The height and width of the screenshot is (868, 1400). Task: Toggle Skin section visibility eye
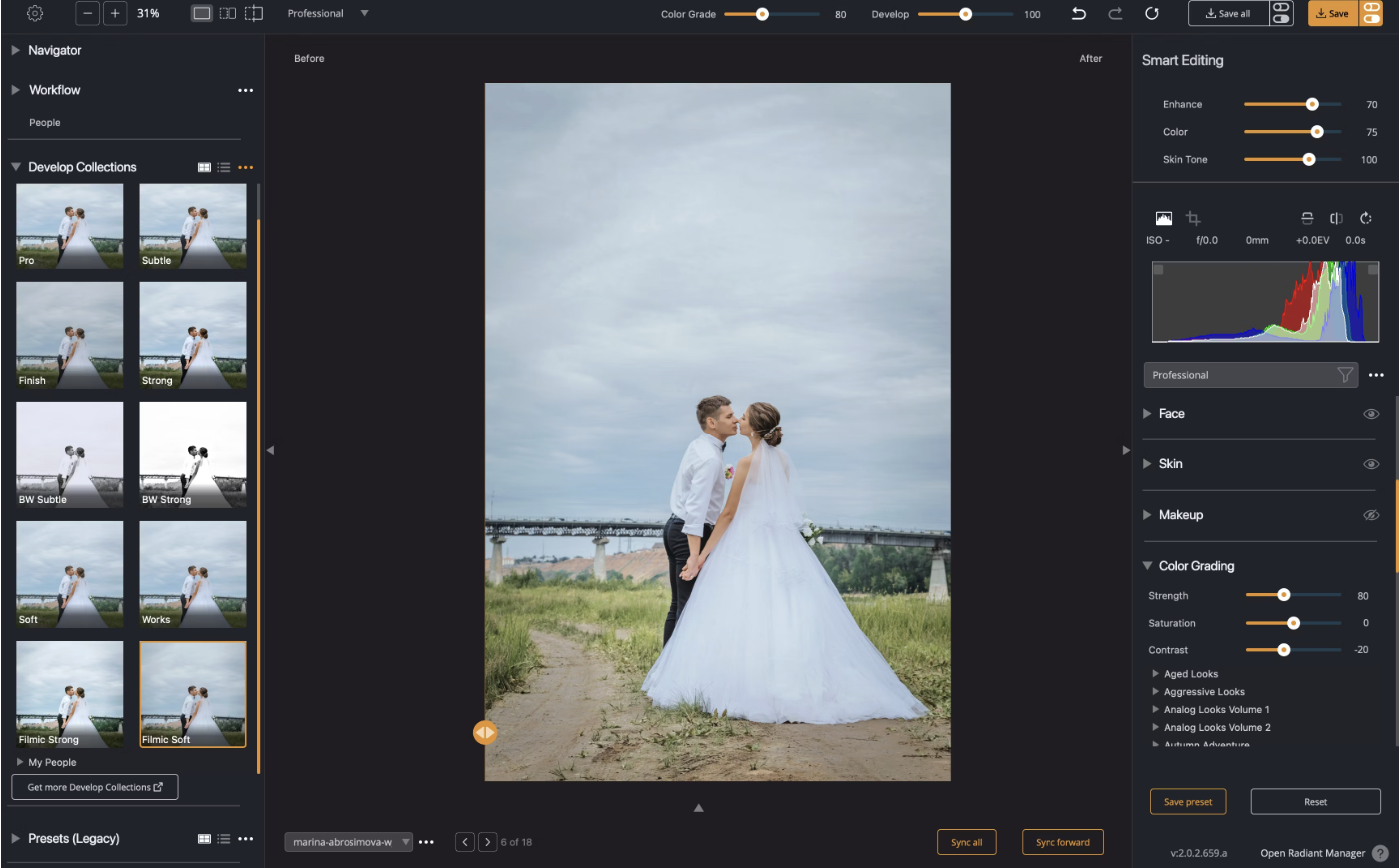[x=1371, y=464]
